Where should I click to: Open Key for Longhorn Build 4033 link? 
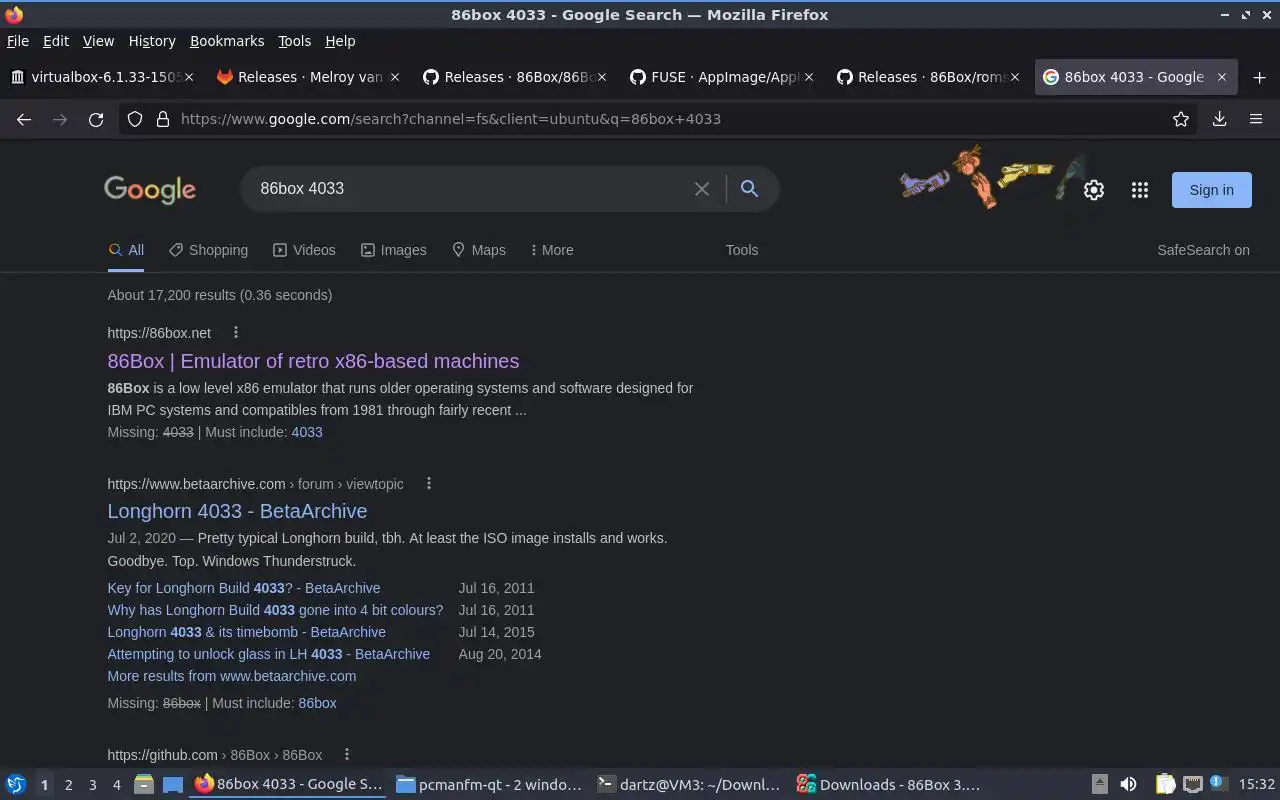pyautogui.click(x=244, y=588)
